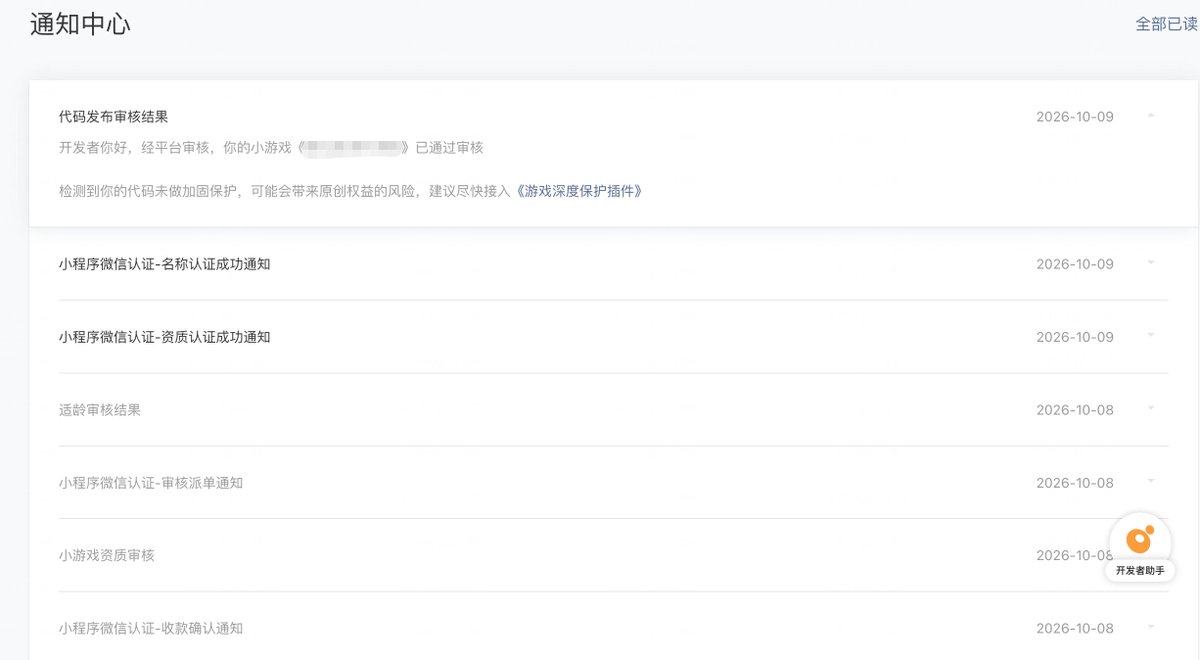Click the 通知中心 page heading
The height and width of the screenshot is (660, 1200).
click(80, 25)
